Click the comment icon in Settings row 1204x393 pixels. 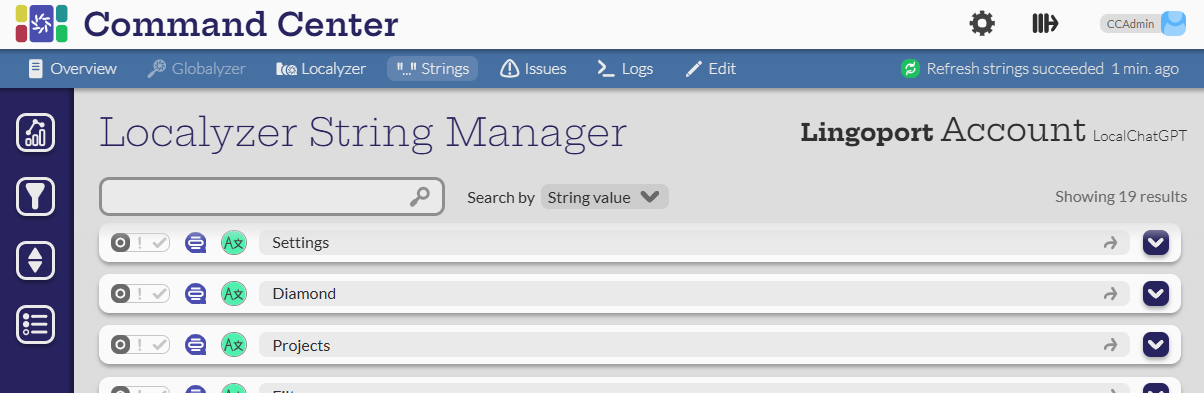(197, 242)
